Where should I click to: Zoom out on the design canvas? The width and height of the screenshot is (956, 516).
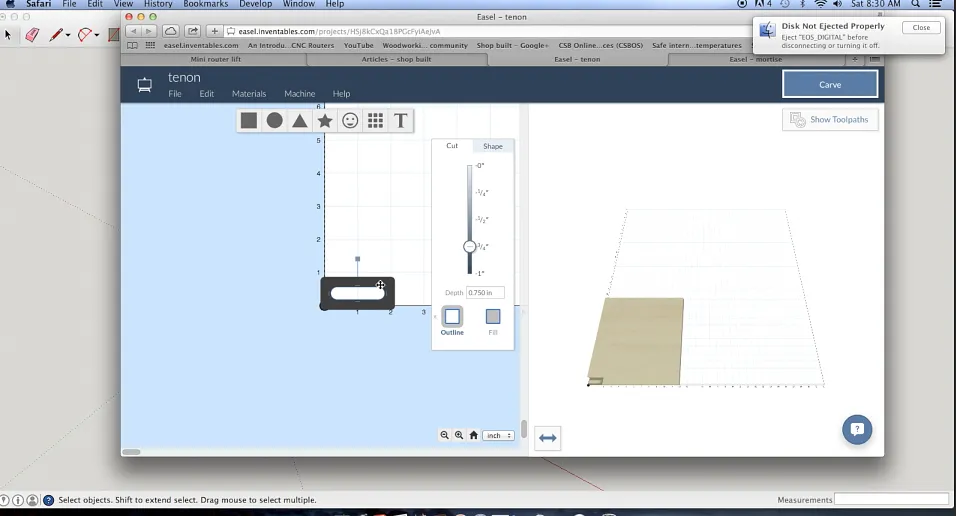tap(444, 435)
